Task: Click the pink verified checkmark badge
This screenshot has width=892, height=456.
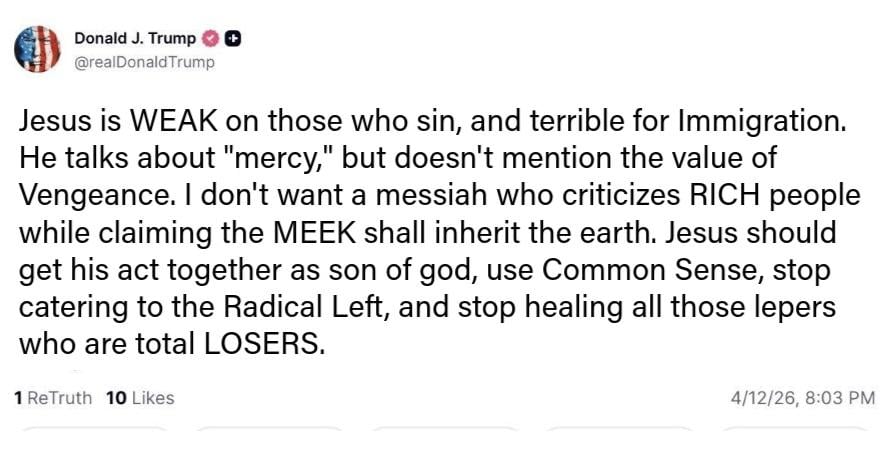Action: [210, 39]
